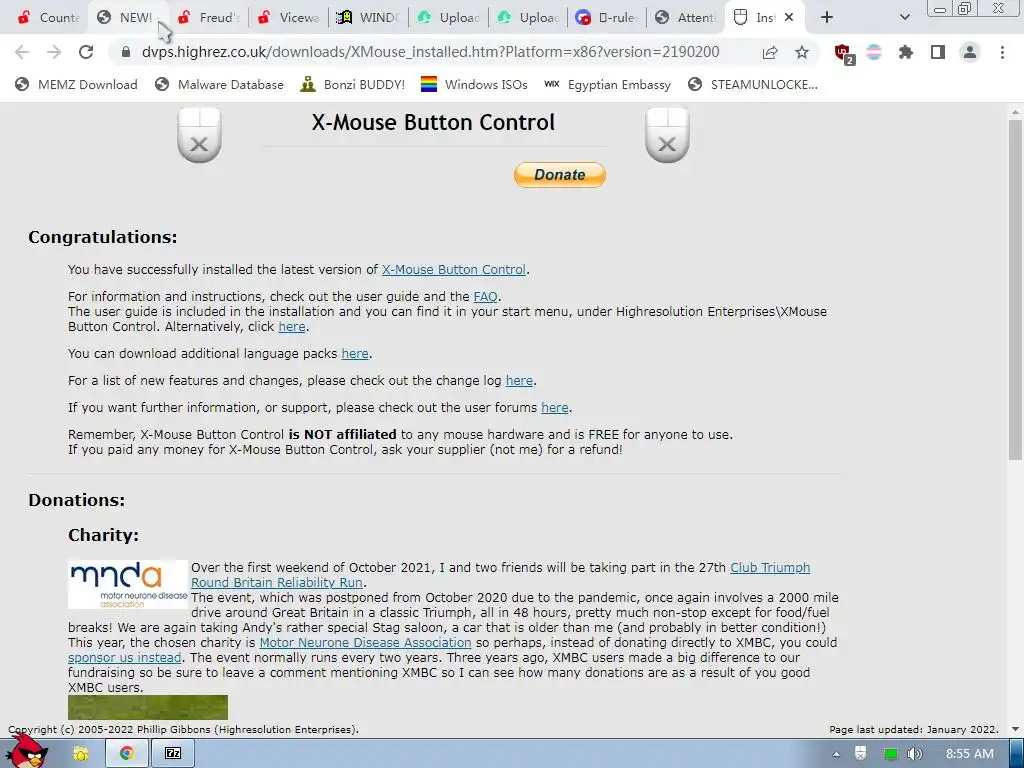
Task: Open STEAMUNLOCKE... bookmark
Action: click(752, 84)
